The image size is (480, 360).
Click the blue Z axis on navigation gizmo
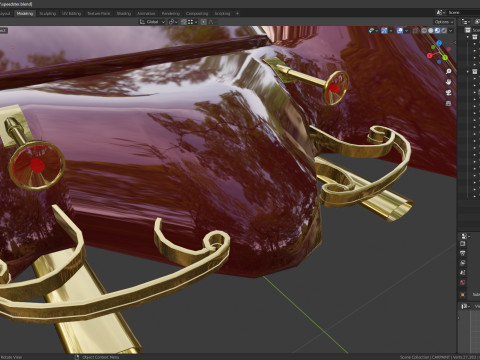point(439,43)
